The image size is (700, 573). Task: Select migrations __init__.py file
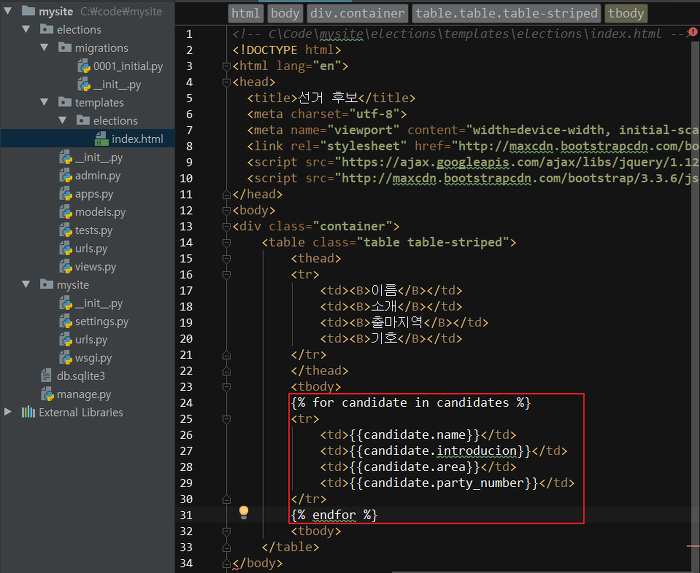click(x=117, y=84)
